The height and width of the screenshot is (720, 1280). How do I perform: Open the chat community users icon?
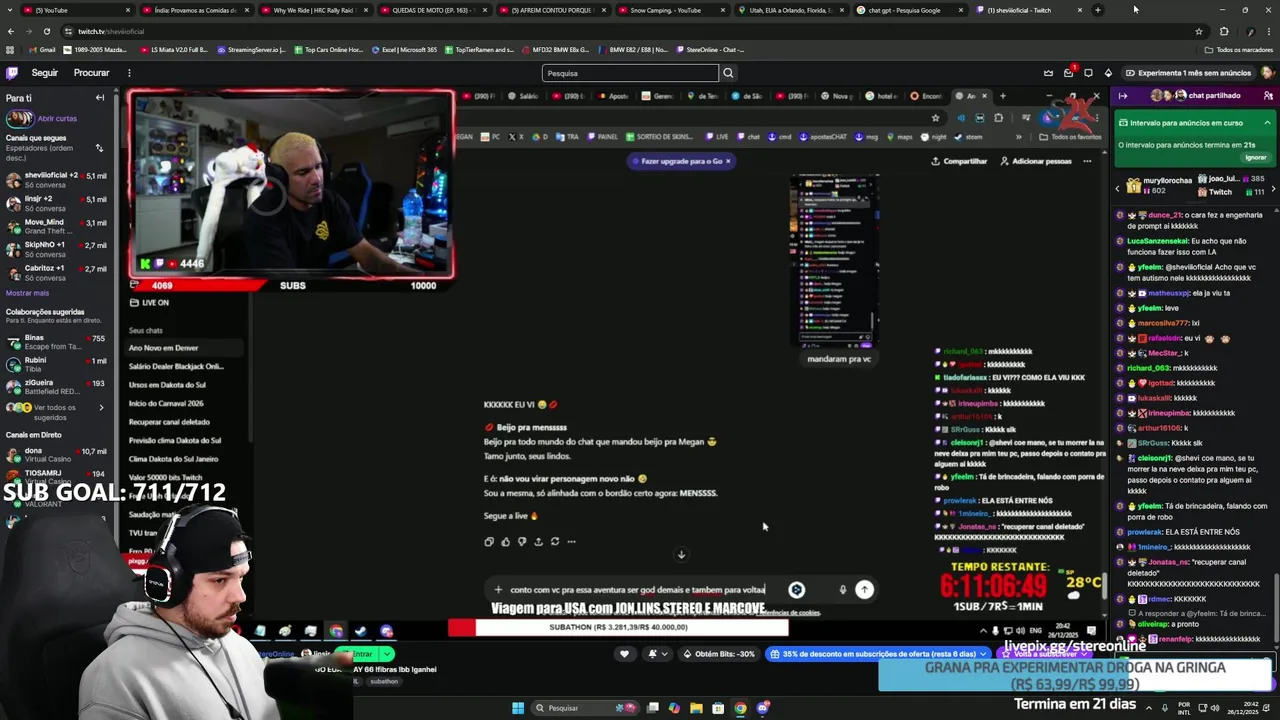coord(1266,96)
